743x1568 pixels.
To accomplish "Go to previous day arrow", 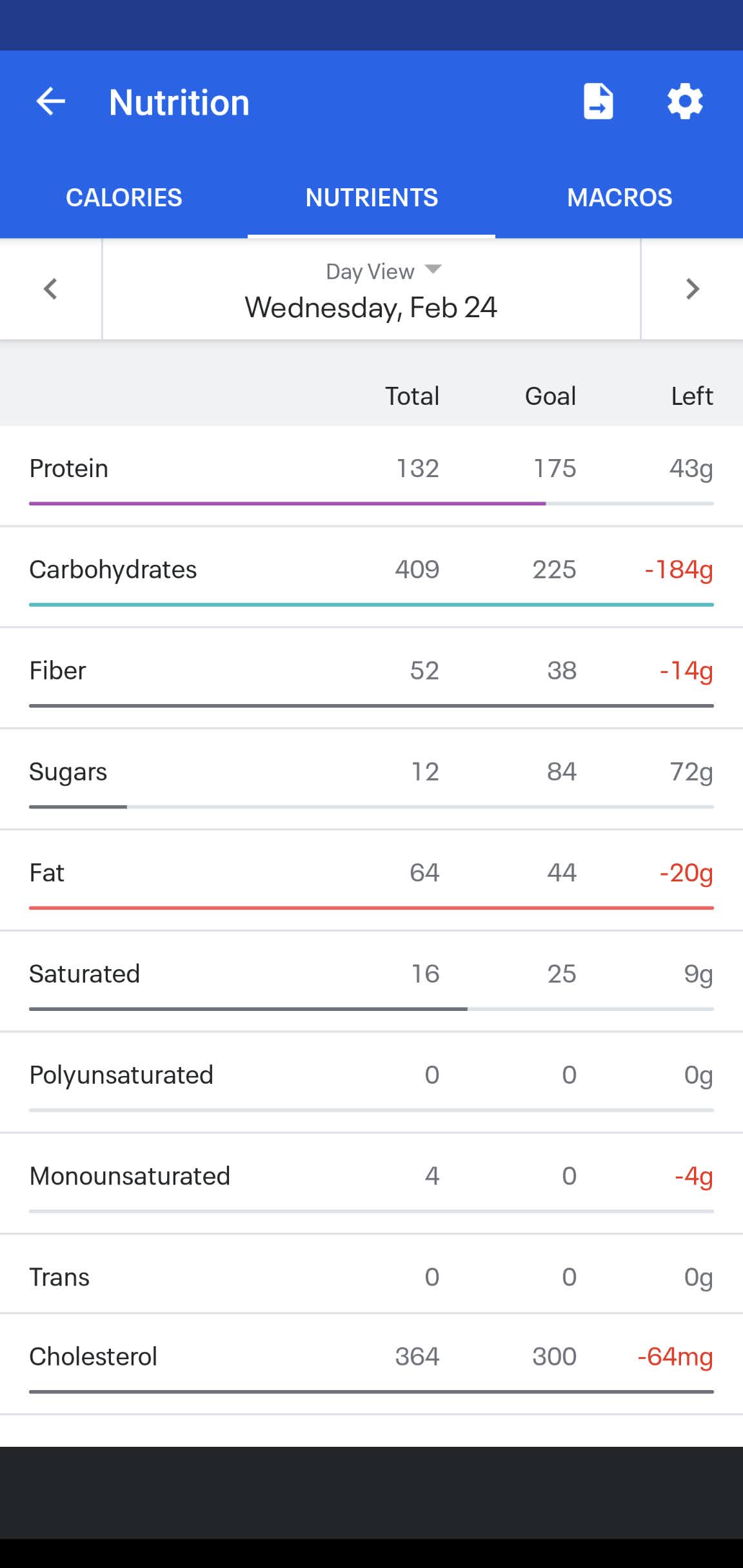I will pyautogui.click(x=50, y=289).
